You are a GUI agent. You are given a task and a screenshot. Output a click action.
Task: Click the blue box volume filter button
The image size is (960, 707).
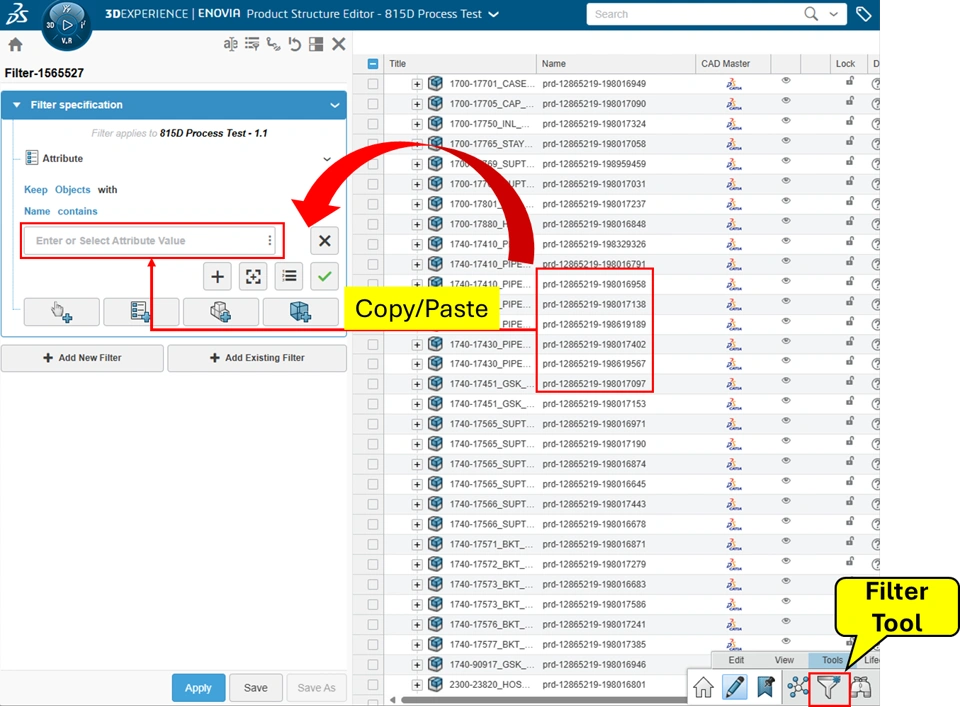[x=301, y=312]
